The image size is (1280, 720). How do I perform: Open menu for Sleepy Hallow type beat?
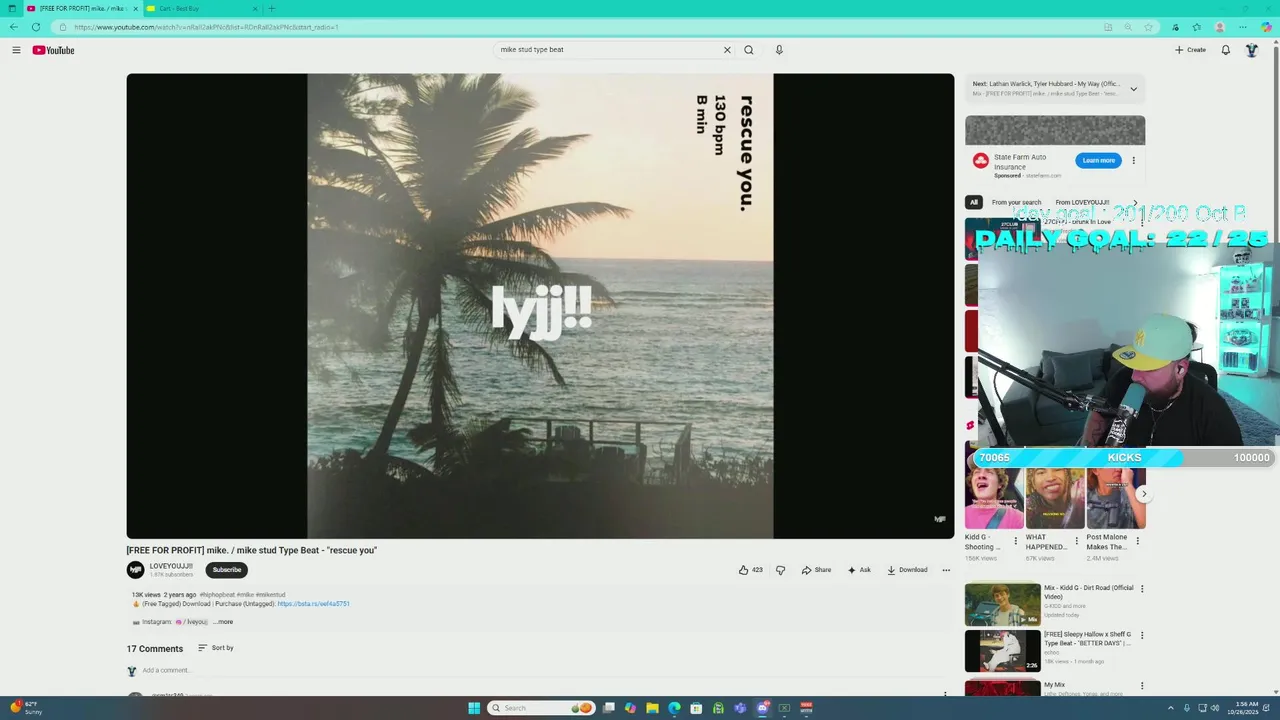[1142, 635]
